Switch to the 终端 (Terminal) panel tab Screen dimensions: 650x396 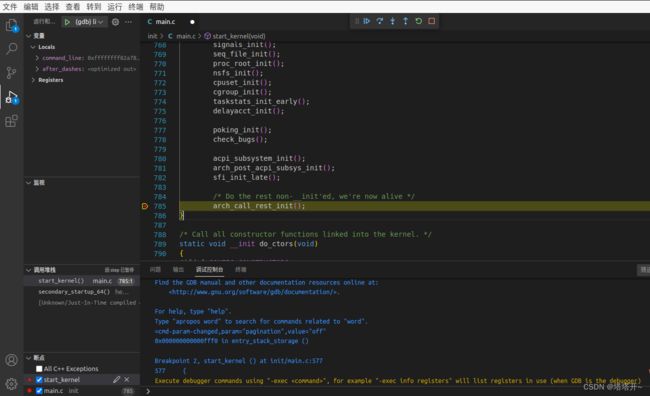click(241, 270)
